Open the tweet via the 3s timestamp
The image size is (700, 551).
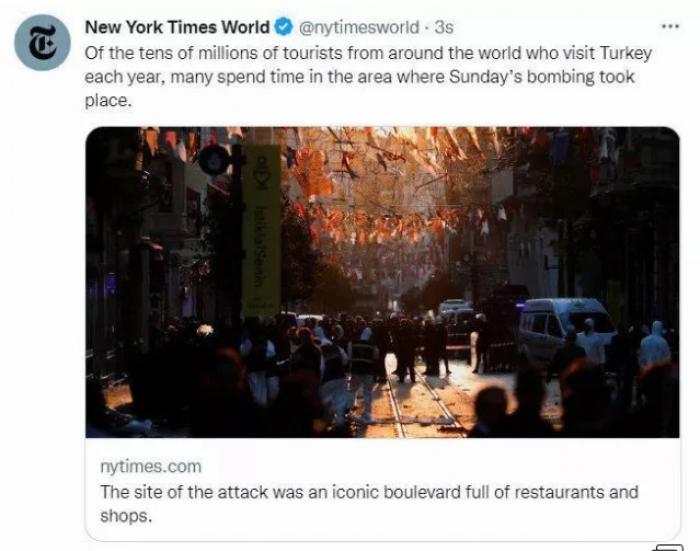[444, 27]
